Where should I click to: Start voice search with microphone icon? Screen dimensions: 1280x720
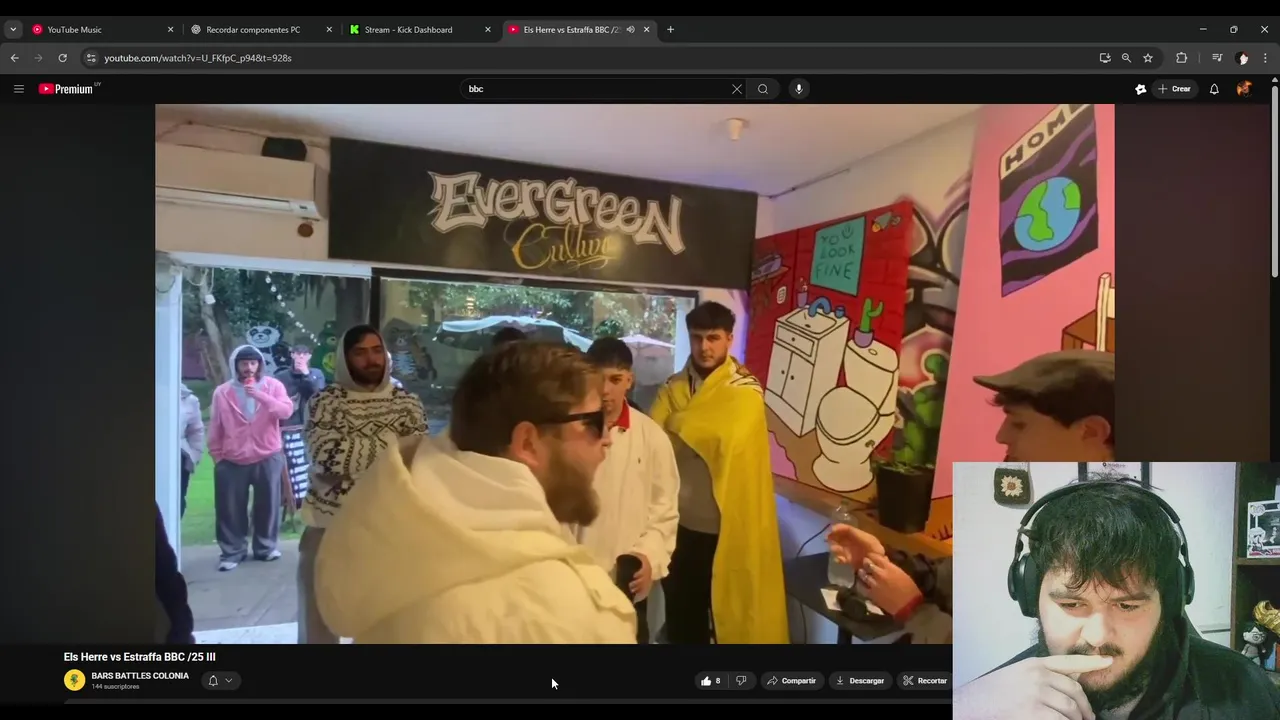tap(798, 89)
